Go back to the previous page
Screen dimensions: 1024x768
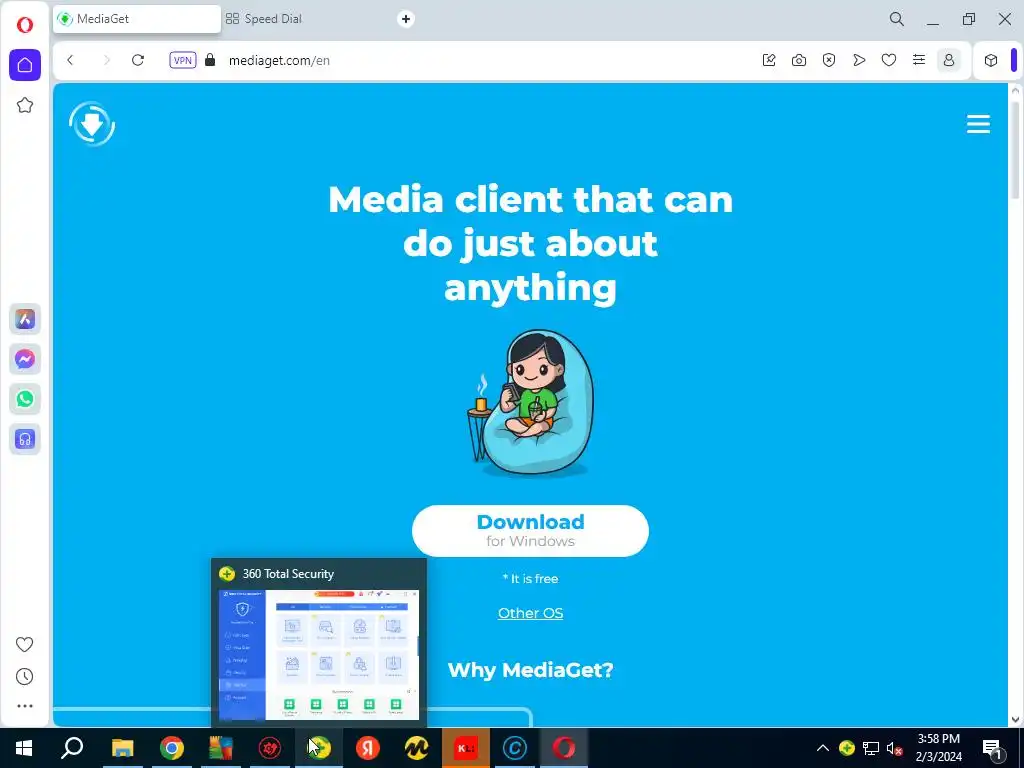click(x=70, y=60)
